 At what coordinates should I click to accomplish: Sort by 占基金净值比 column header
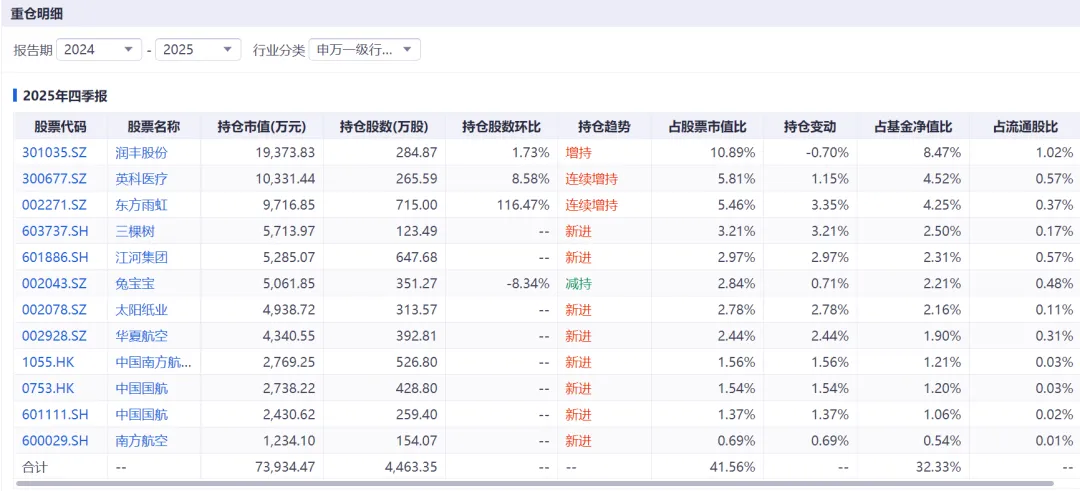point(913,127)
